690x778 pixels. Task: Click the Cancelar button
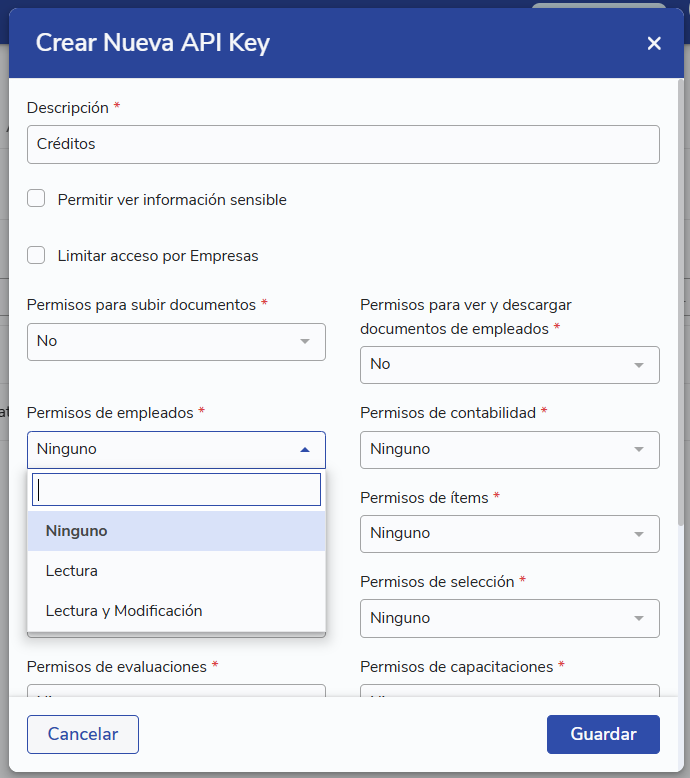pos(83,734)
